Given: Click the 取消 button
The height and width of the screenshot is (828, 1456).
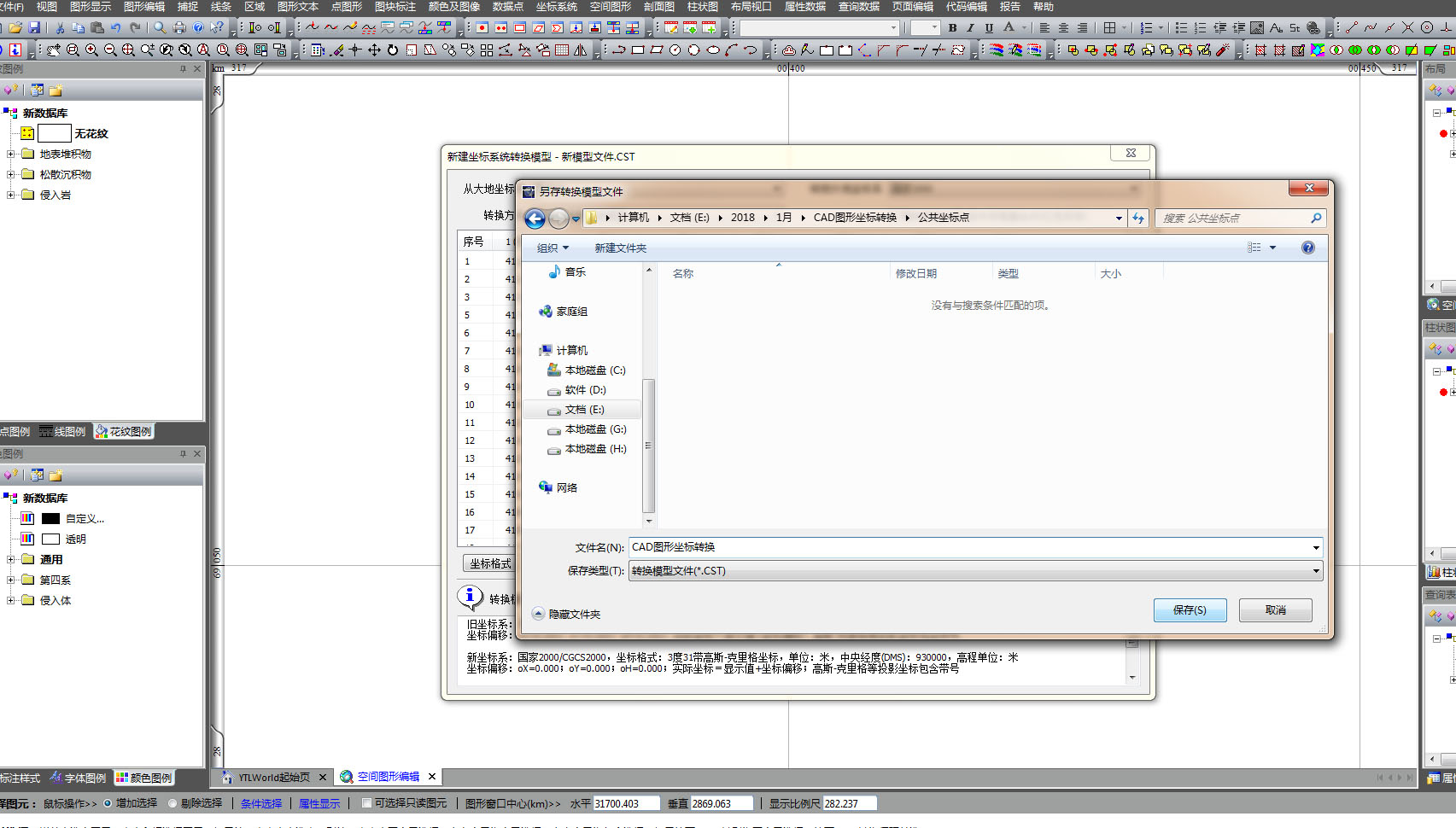Looking at the screenshot, I should (x=1276, y=610).
